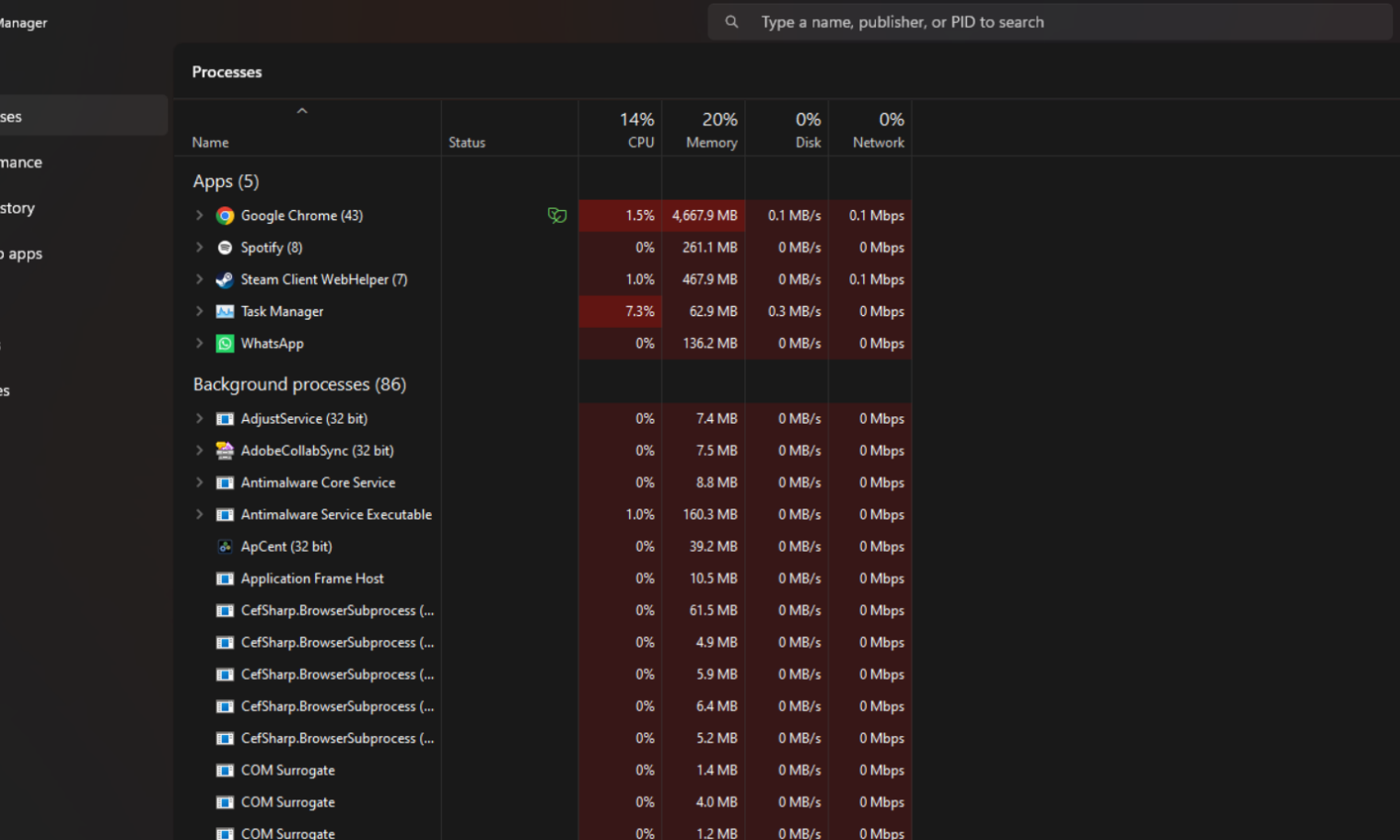1400x840 pixels.
Task: Click Chrome's 4,667.9 MB memory value
Action: click(705, 216)
